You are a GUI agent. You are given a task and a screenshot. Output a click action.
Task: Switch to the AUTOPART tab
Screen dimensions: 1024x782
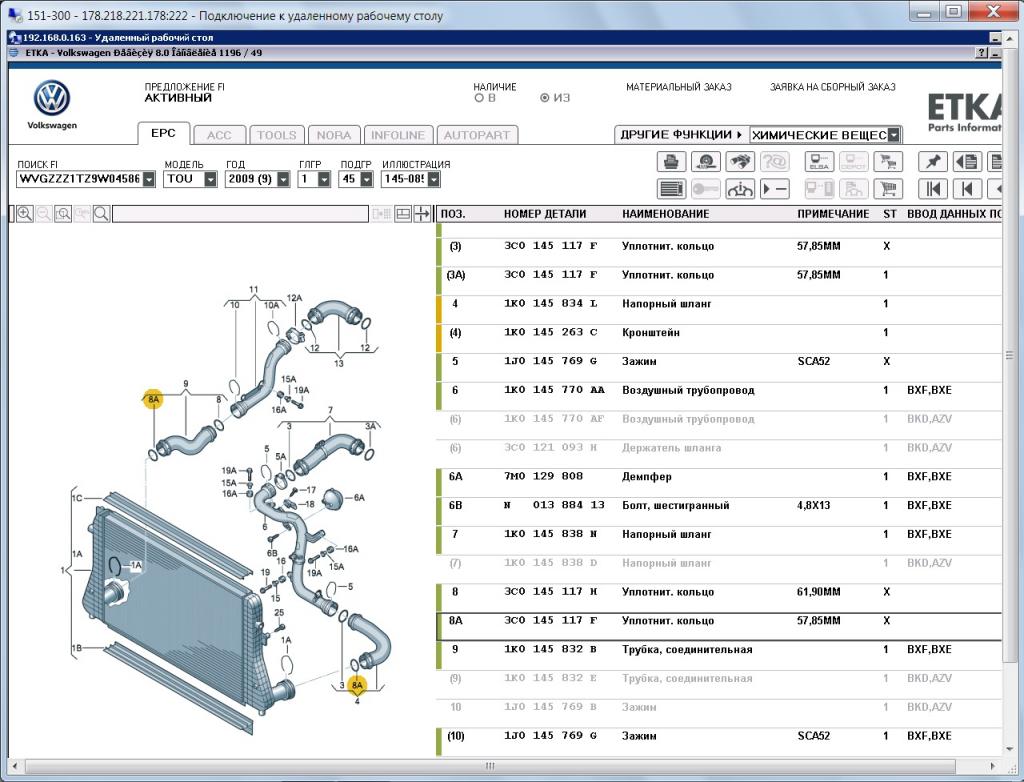[477, 135]
